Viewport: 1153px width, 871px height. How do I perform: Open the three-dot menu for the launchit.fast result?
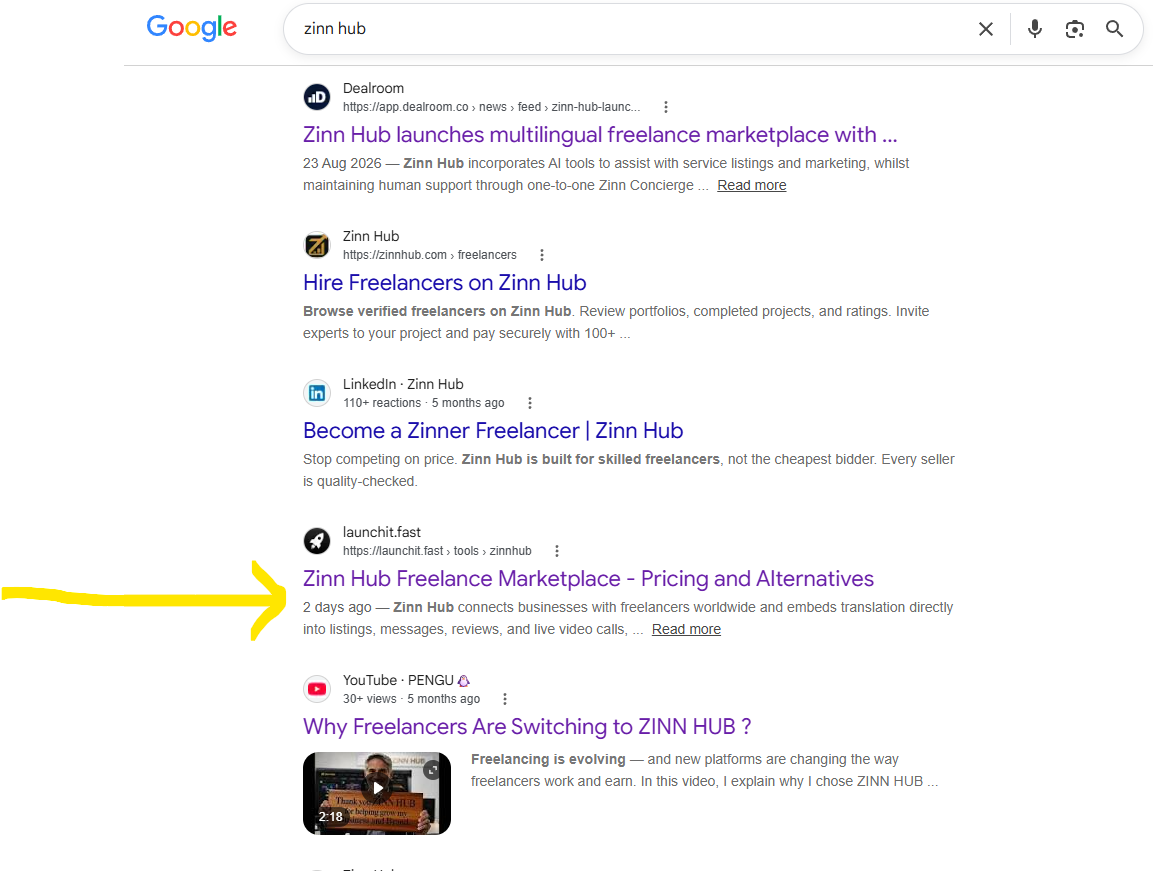point(557,551)
